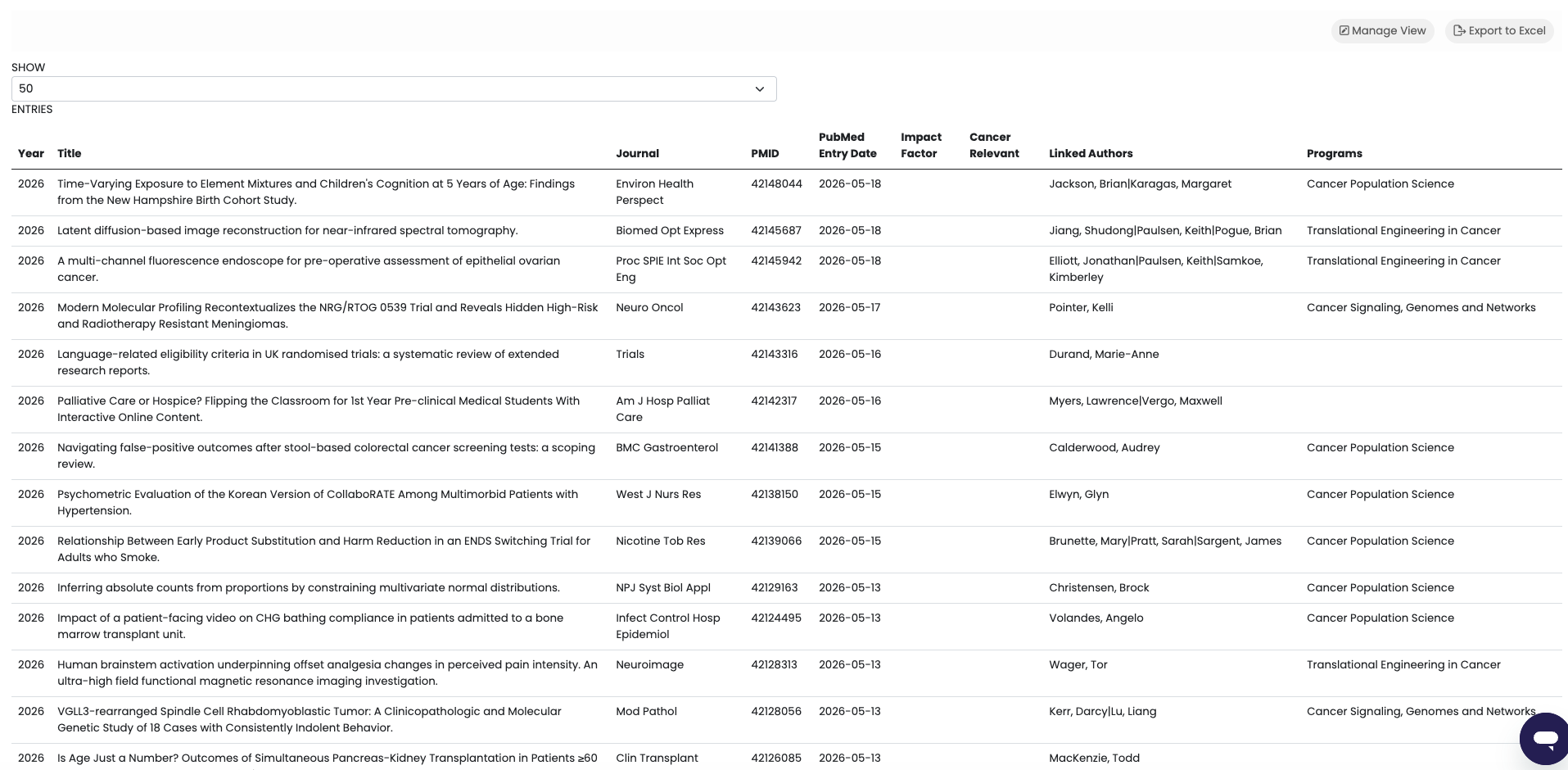Click author 'Elwyn, Glyn'

tap(1078, 494)
